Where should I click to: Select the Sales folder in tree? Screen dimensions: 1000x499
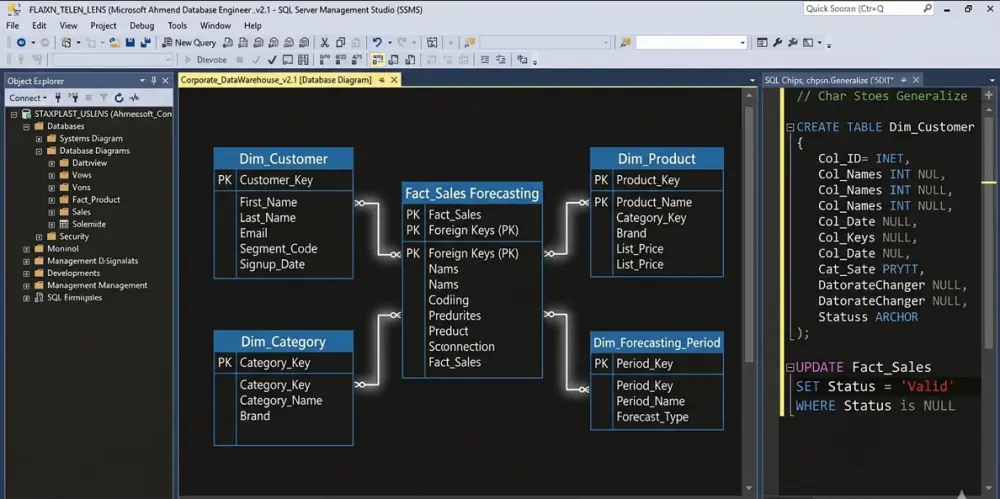81,212
